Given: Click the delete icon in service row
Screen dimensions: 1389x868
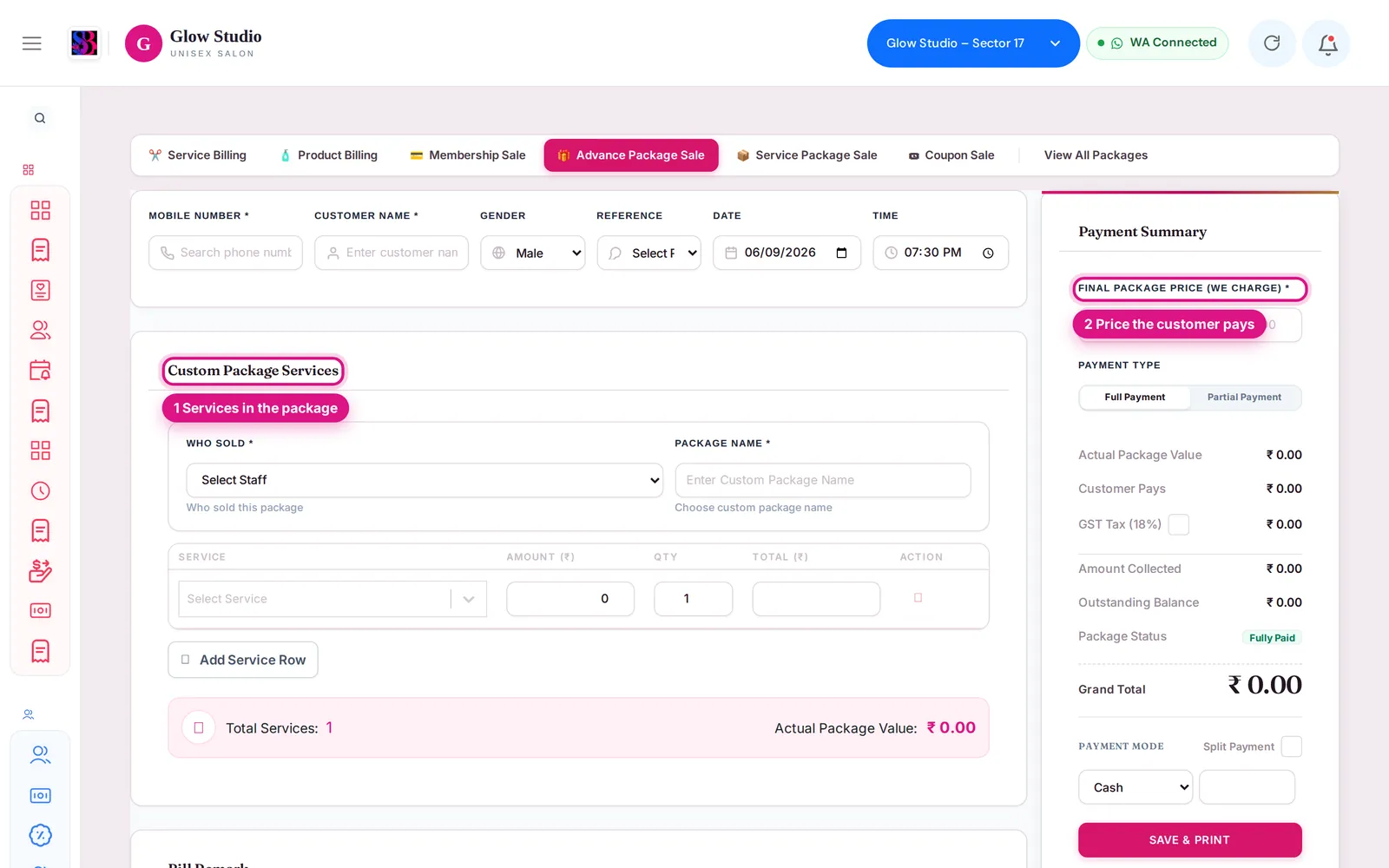Looking at the screenshot, I should [x=918, y=598].
